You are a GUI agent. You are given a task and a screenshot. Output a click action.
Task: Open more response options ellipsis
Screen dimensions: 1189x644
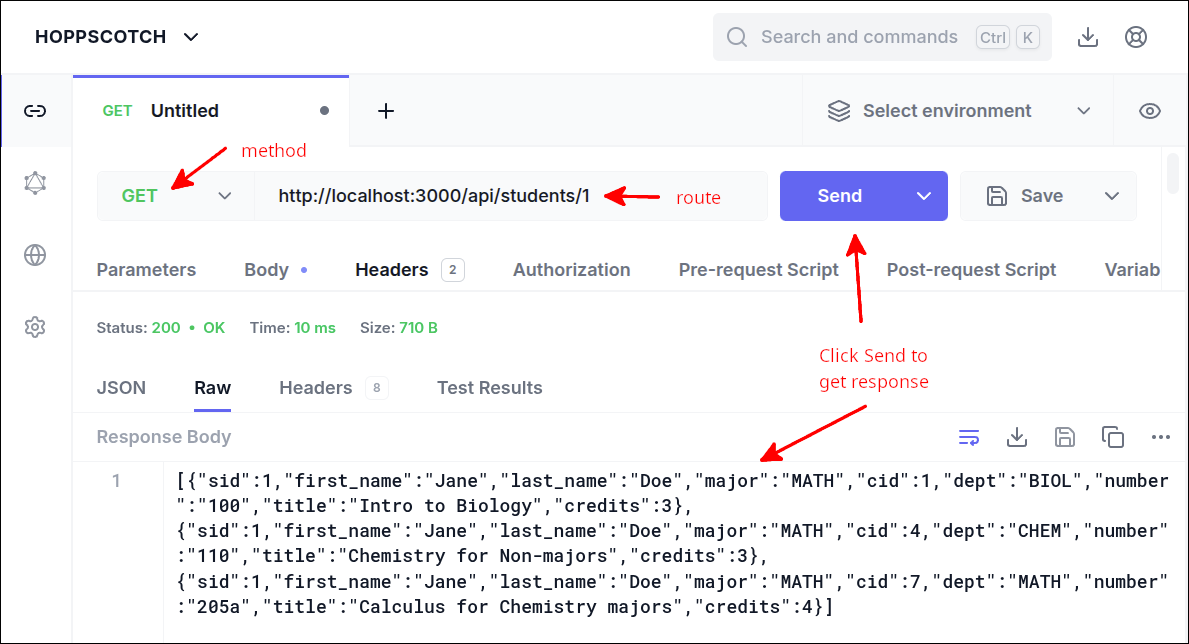[x=1160, y=437]
